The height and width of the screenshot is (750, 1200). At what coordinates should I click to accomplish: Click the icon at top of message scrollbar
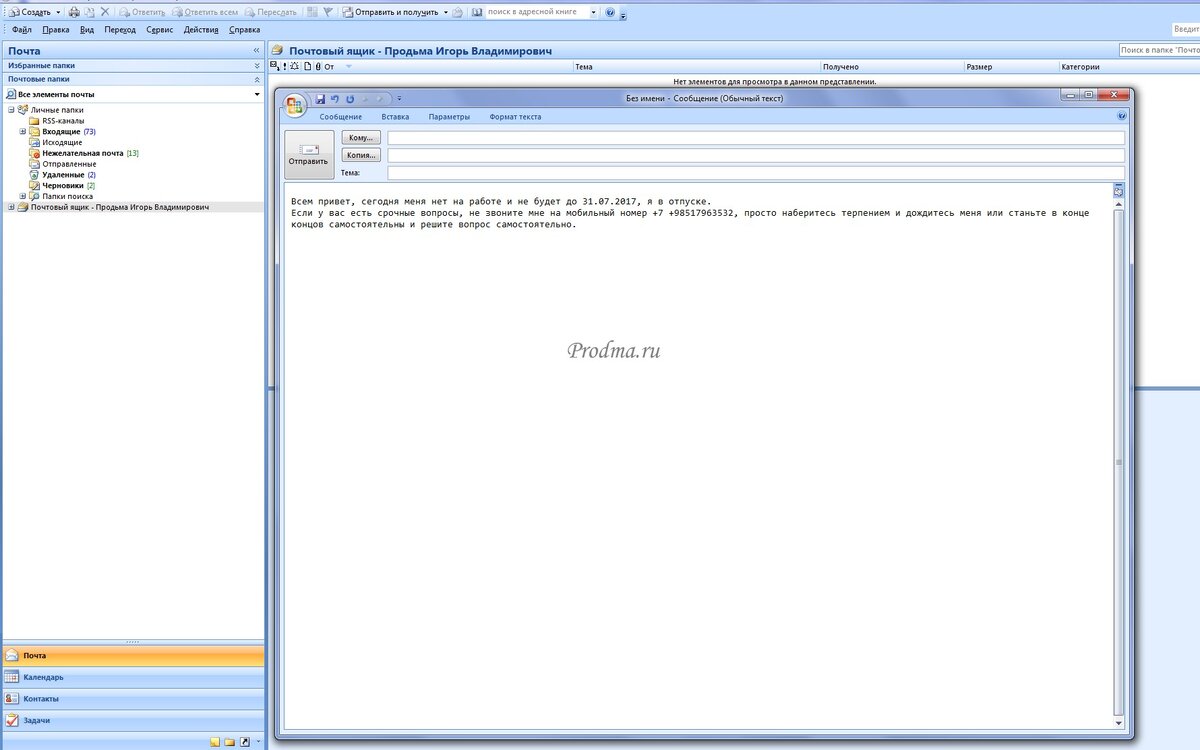1119,190
